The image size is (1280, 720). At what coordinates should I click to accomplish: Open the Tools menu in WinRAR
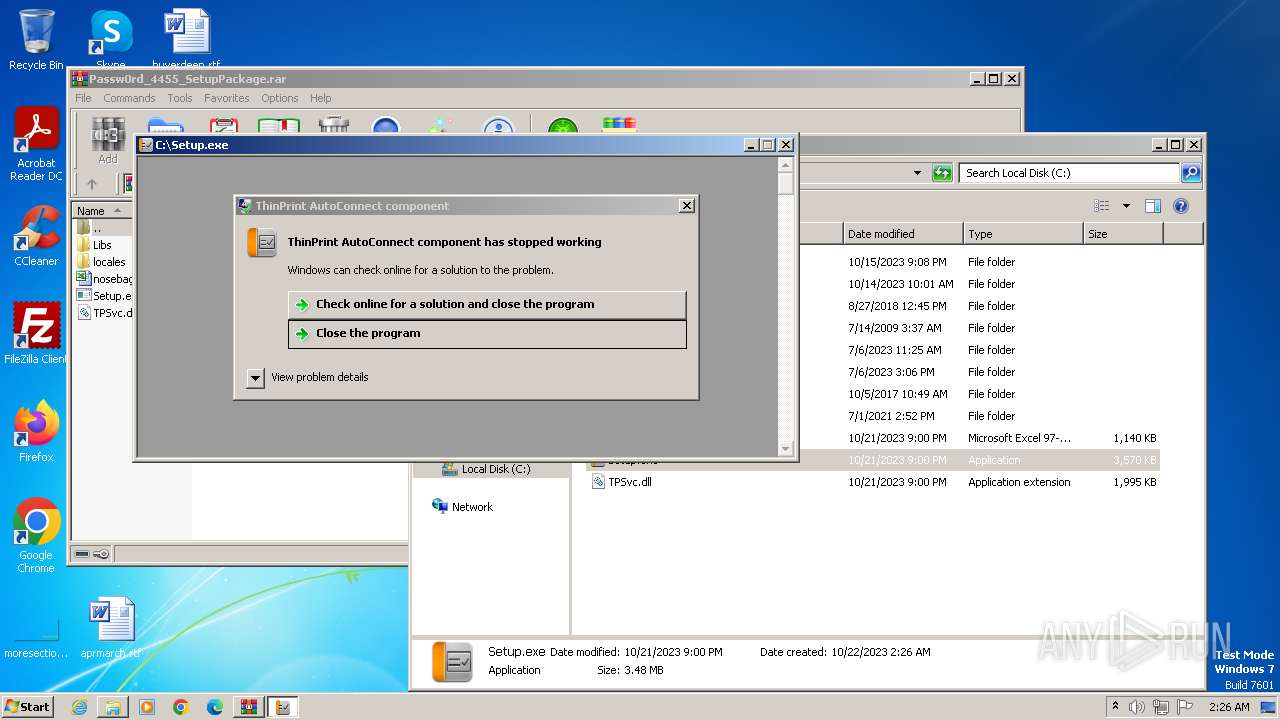point(180,98)
